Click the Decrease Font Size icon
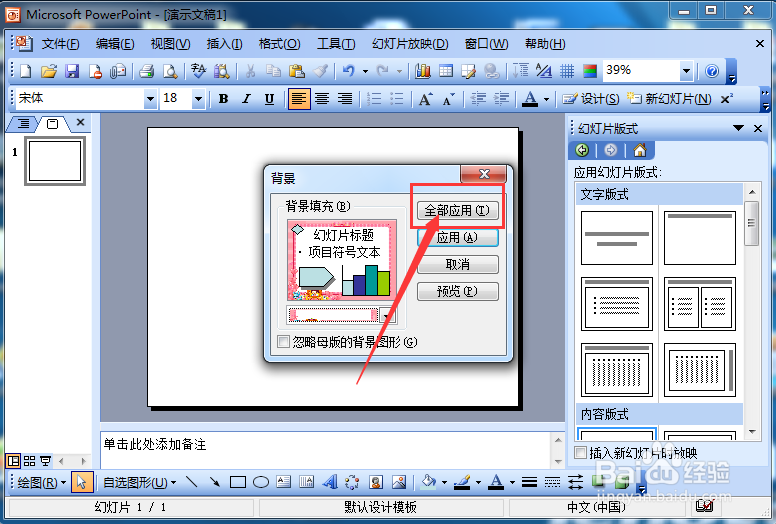The image size is (776, 524). (x=448, y=99)
